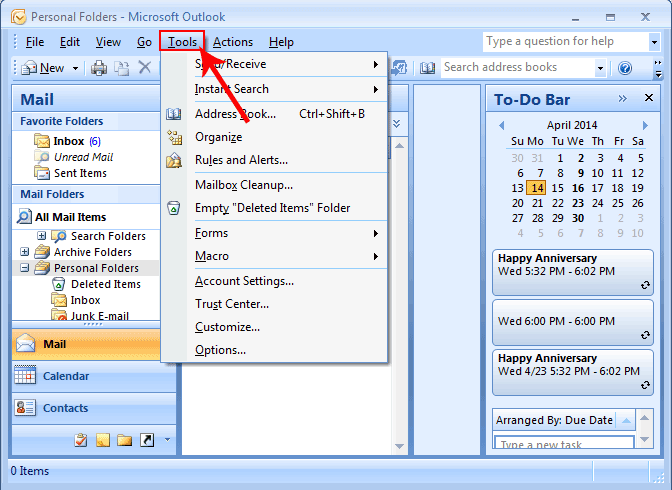The image size is (672, 490).
Task: Click the Address Book icon beside the search box
Action: tap(427, 68)
